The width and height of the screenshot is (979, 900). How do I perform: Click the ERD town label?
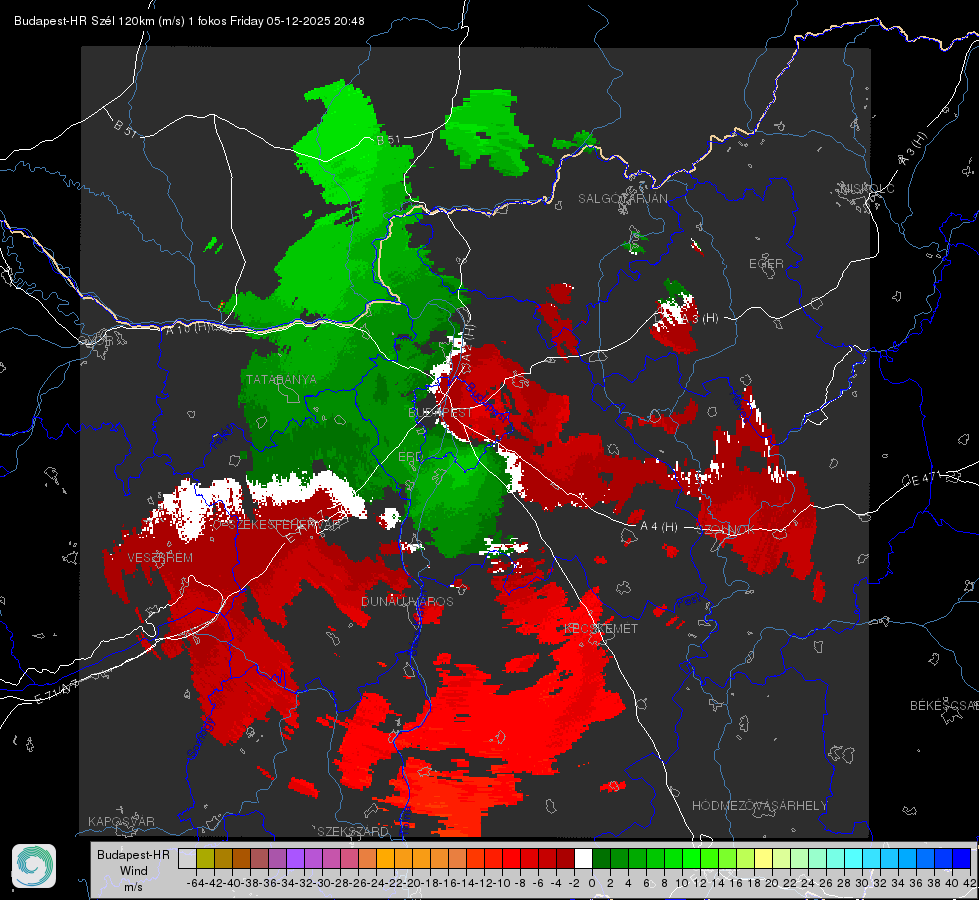pyautogui.click(x=410, y=457)
